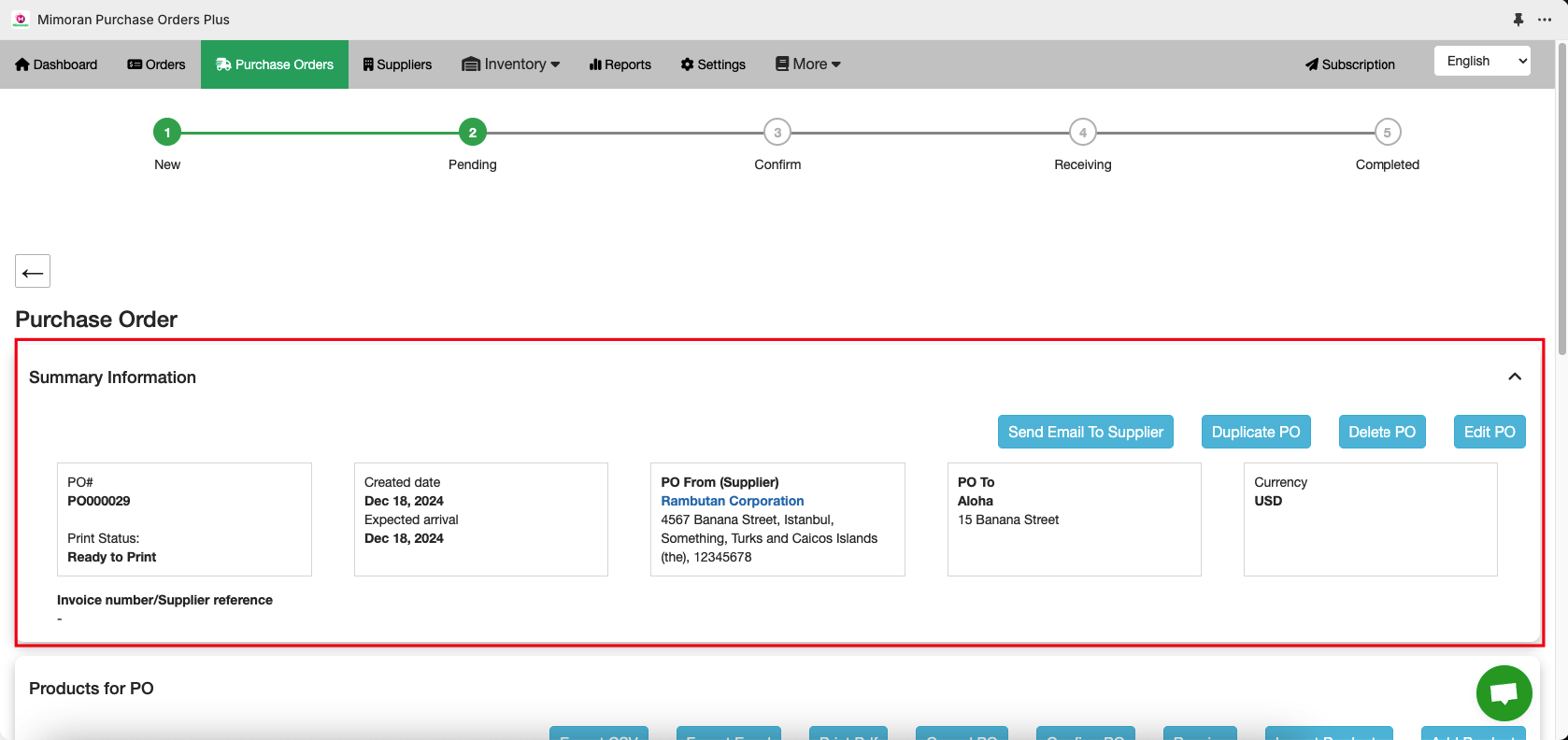Collapse the Summary Information section
The width and height of the screenshot is (1568, 740).
point(1515,377)
